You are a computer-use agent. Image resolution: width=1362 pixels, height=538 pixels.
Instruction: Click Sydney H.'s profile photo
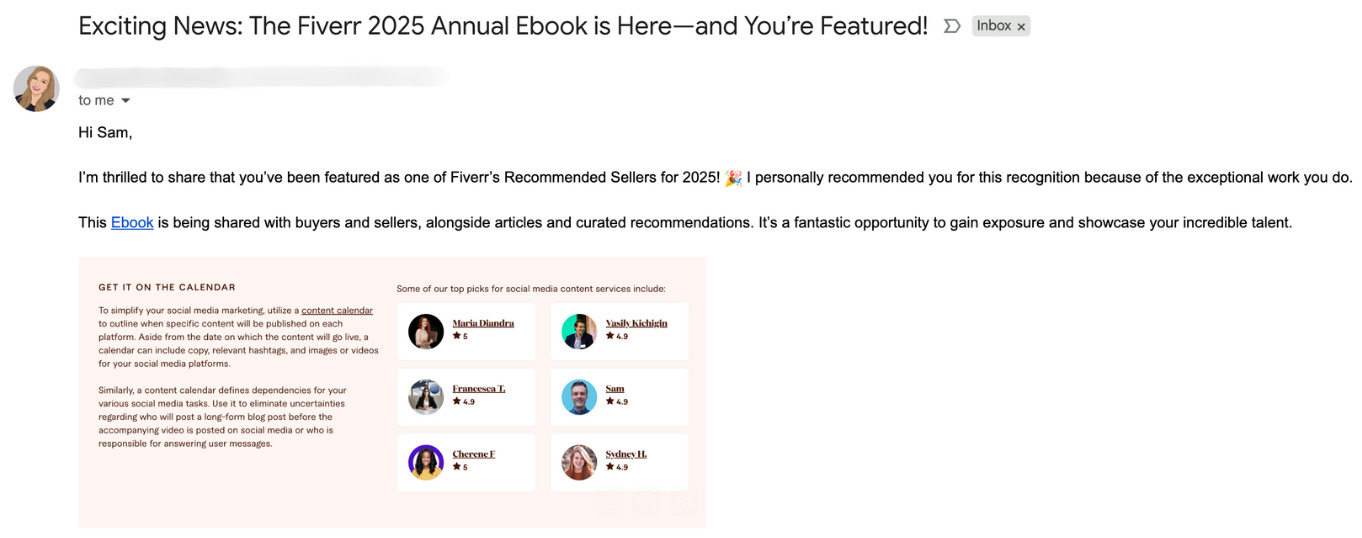[x=579, y=462]
